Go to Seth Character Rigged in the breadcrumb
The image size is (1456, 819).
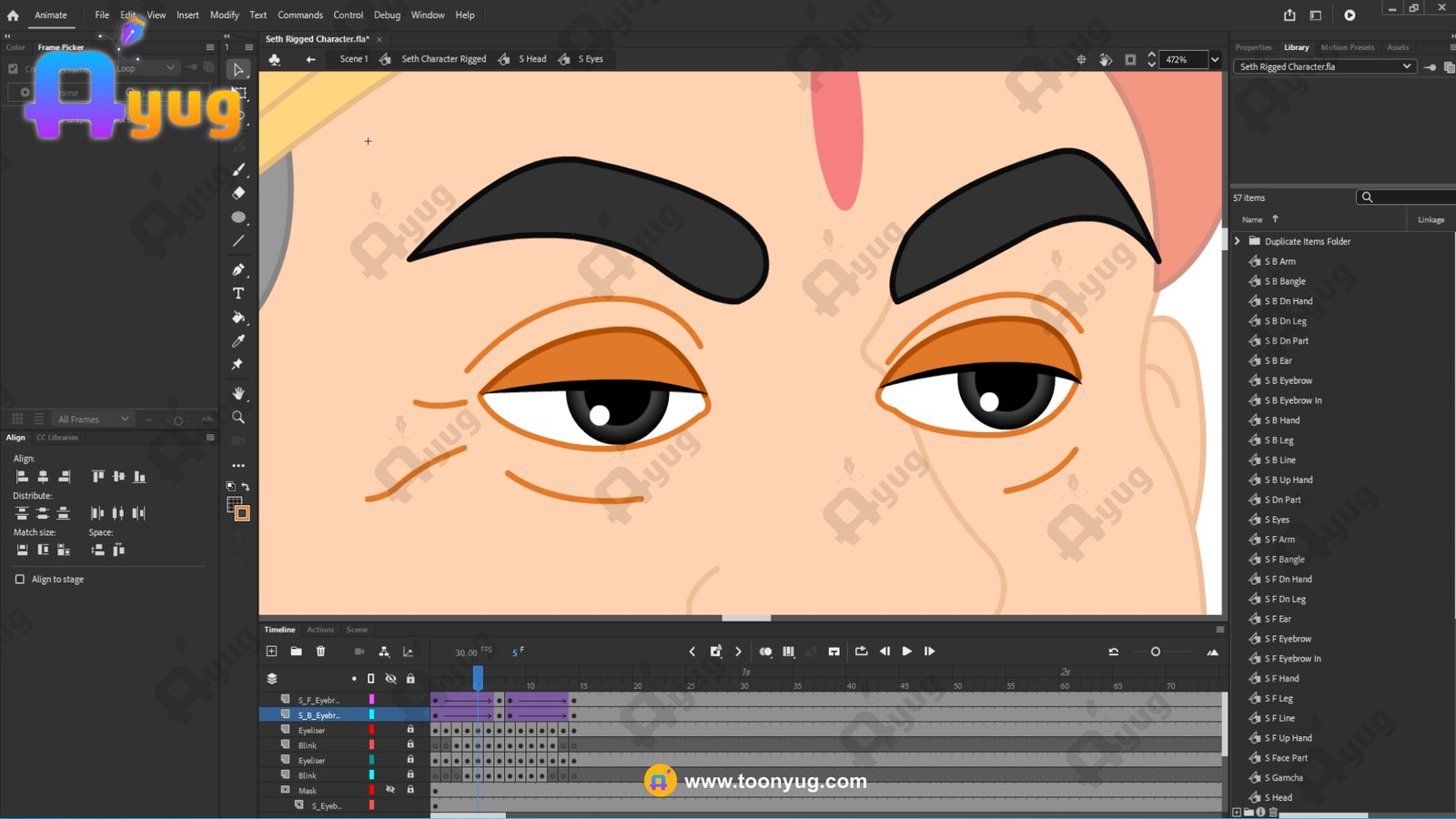tap(444, 59)
